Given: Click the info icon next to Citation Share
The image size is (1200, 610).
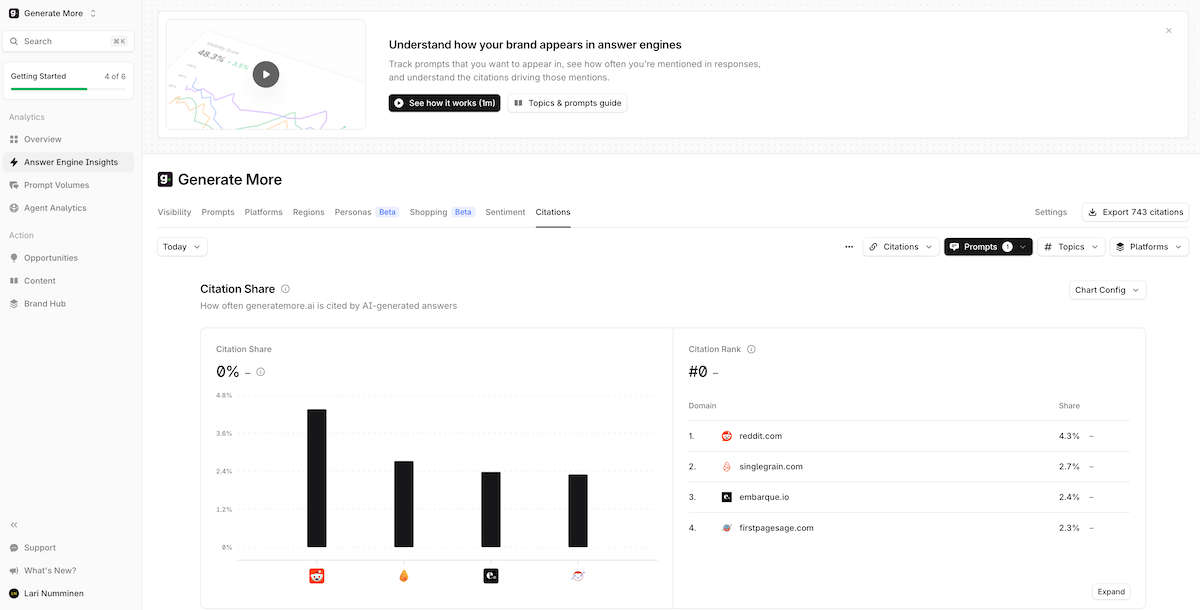Looking at the screenshot, I should coord(286,288).
